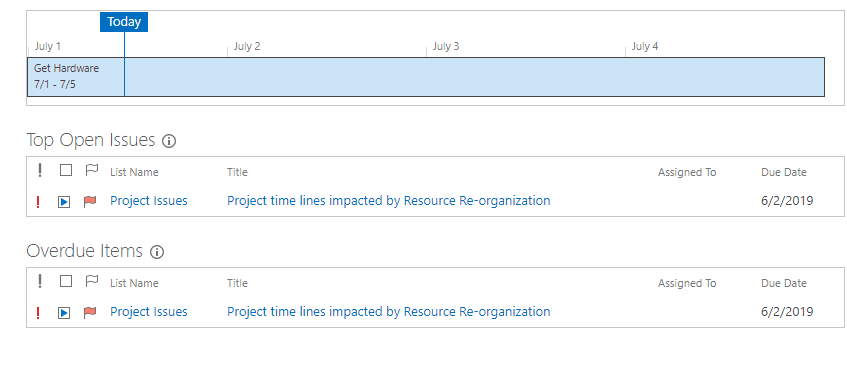
Task: Click the red flag in the Top Open Issues row
Action: pos(90,201)
